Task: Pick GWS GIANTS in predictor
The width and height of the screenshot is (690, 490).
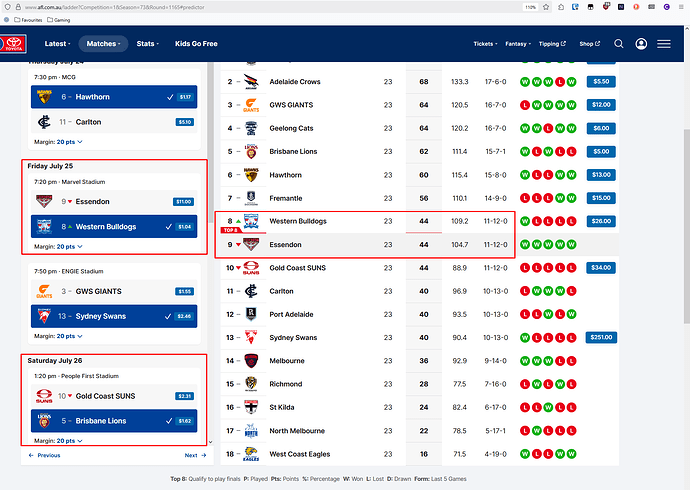Action: coord(114,291)
